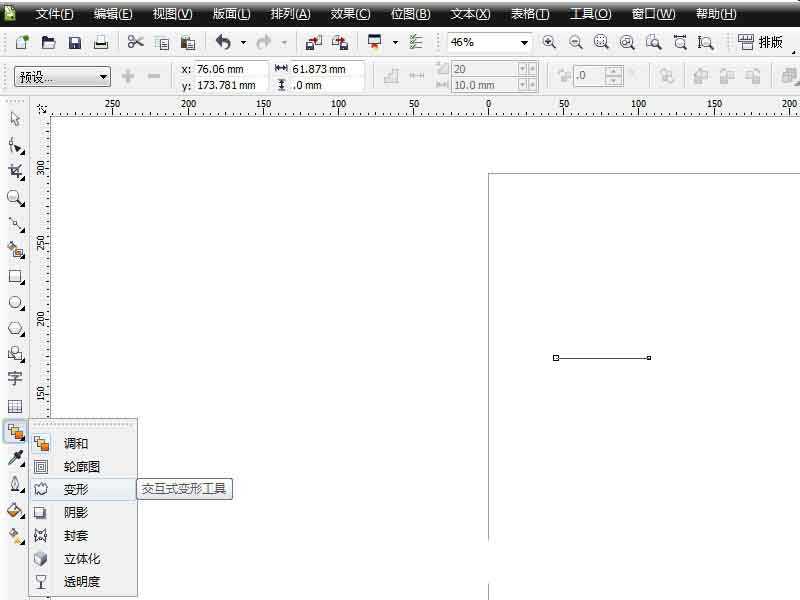Select the Crop tool
The width and height of the screenshot is (800, 600).
pos(15,172)
